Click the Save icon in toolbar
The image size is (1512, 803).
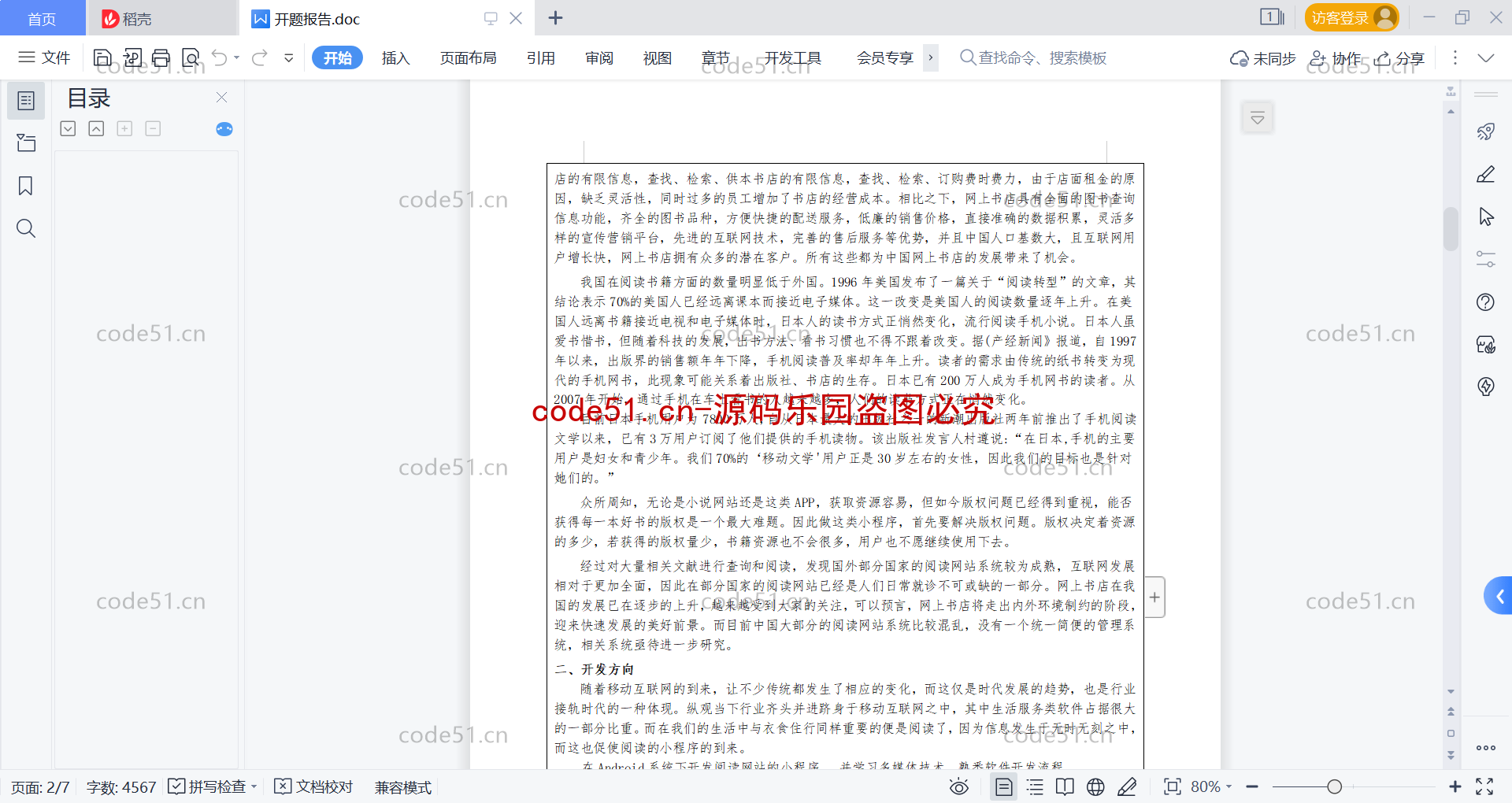pyautogui.click(x=102, y=57)
